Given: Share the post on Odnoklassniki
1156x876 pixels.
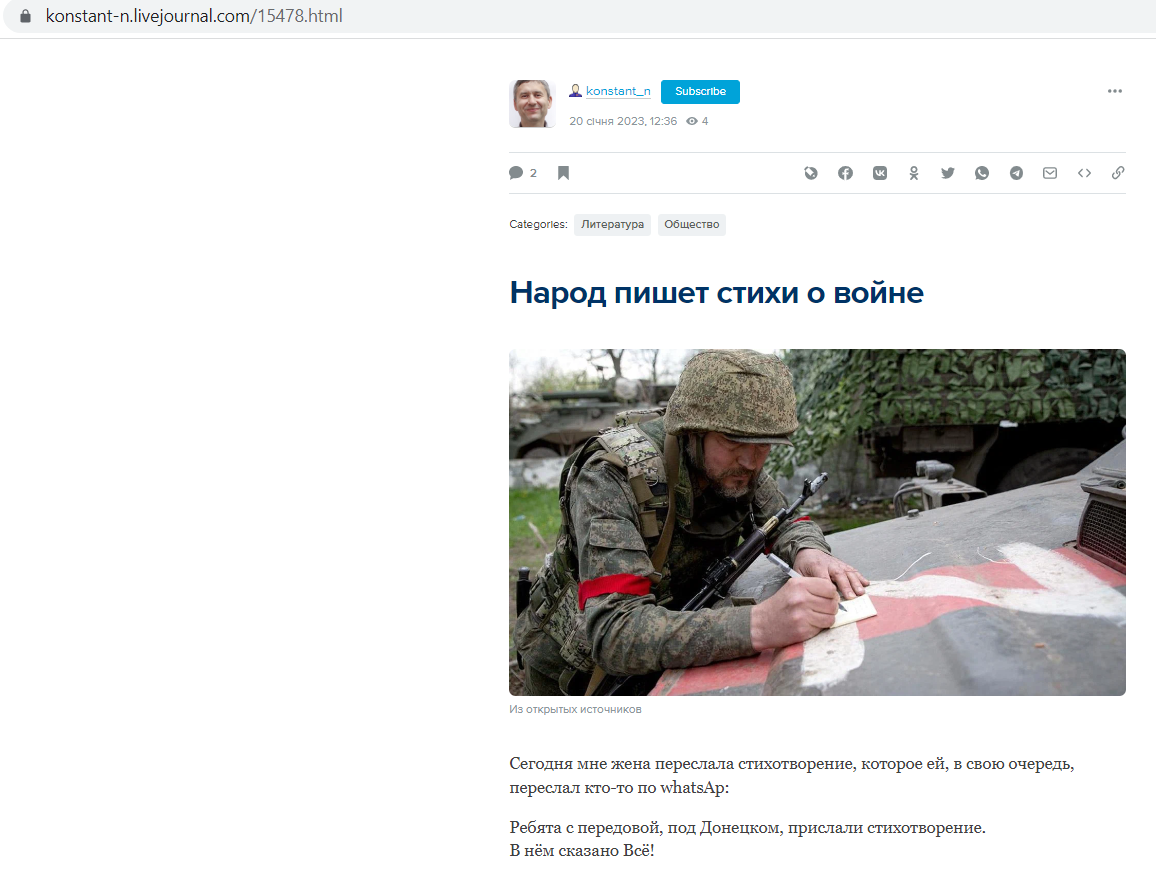Looking at the screenshot, I should (914, 173).
